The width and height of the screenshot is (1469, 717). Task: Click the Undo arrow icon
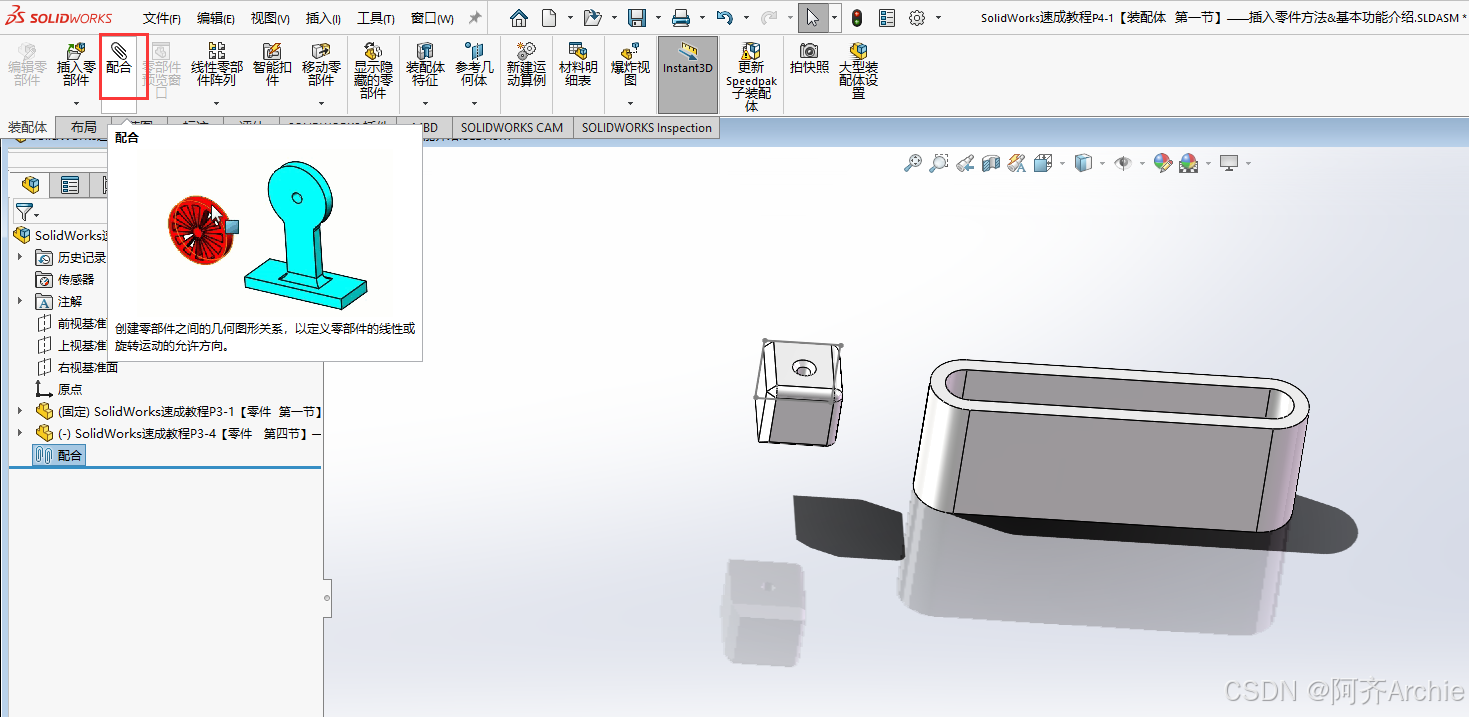[725, 18]
